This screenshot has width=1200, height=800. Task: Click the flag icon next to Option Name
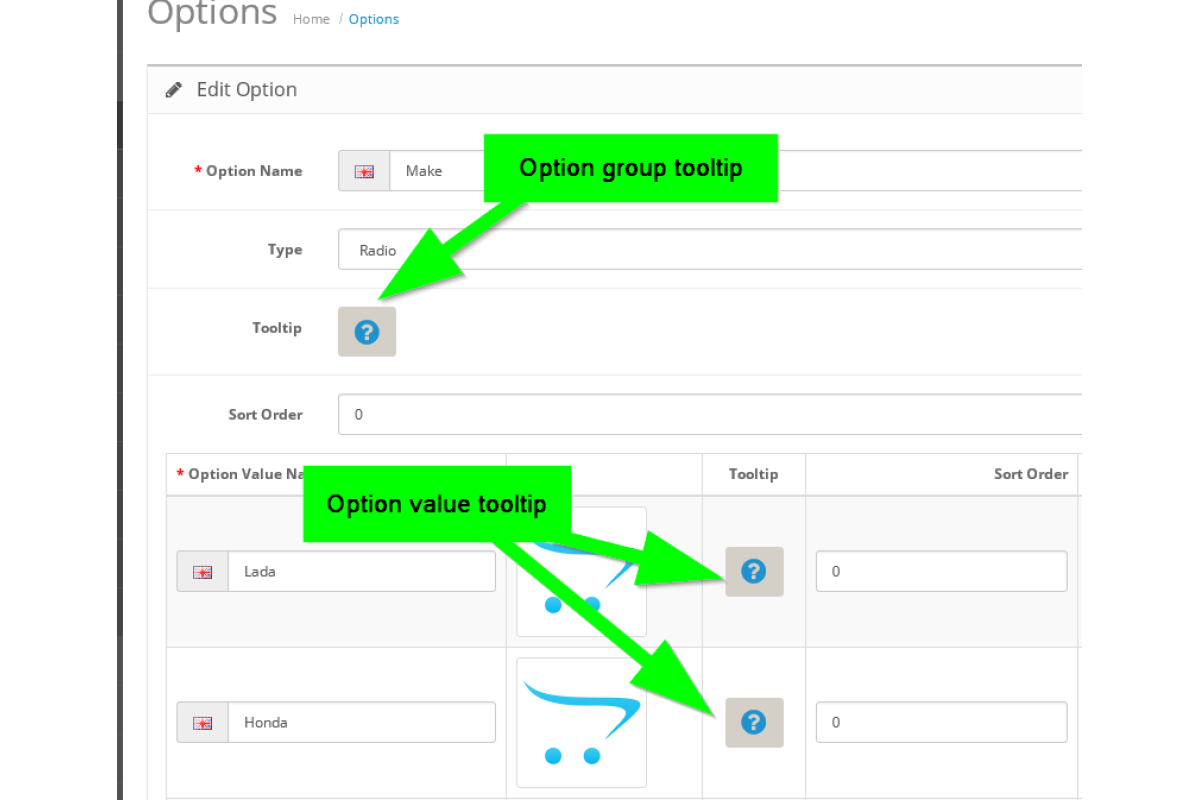364,171
